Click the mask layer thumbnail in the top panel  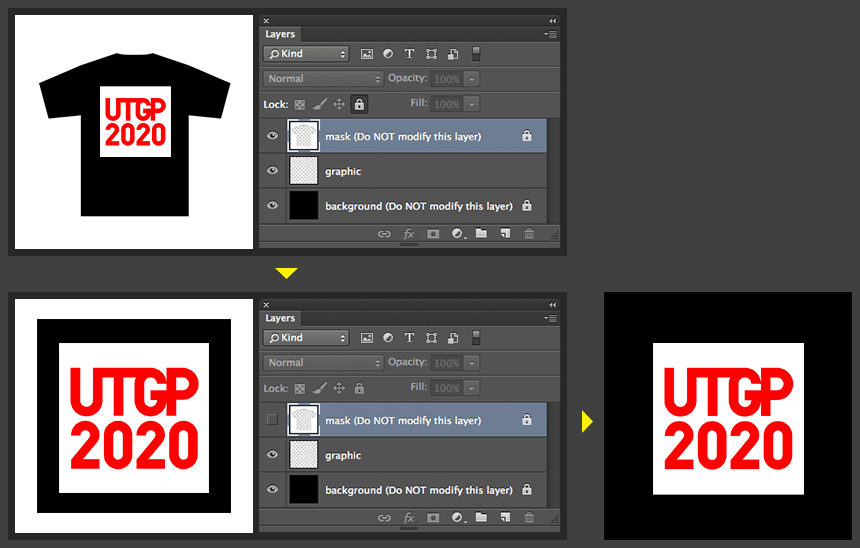(x=303, y=135)
